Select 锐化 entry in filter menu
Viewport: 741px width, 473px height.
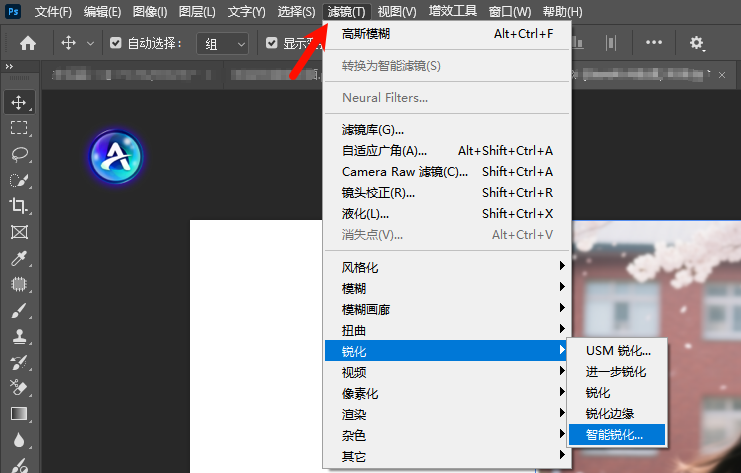447,351
